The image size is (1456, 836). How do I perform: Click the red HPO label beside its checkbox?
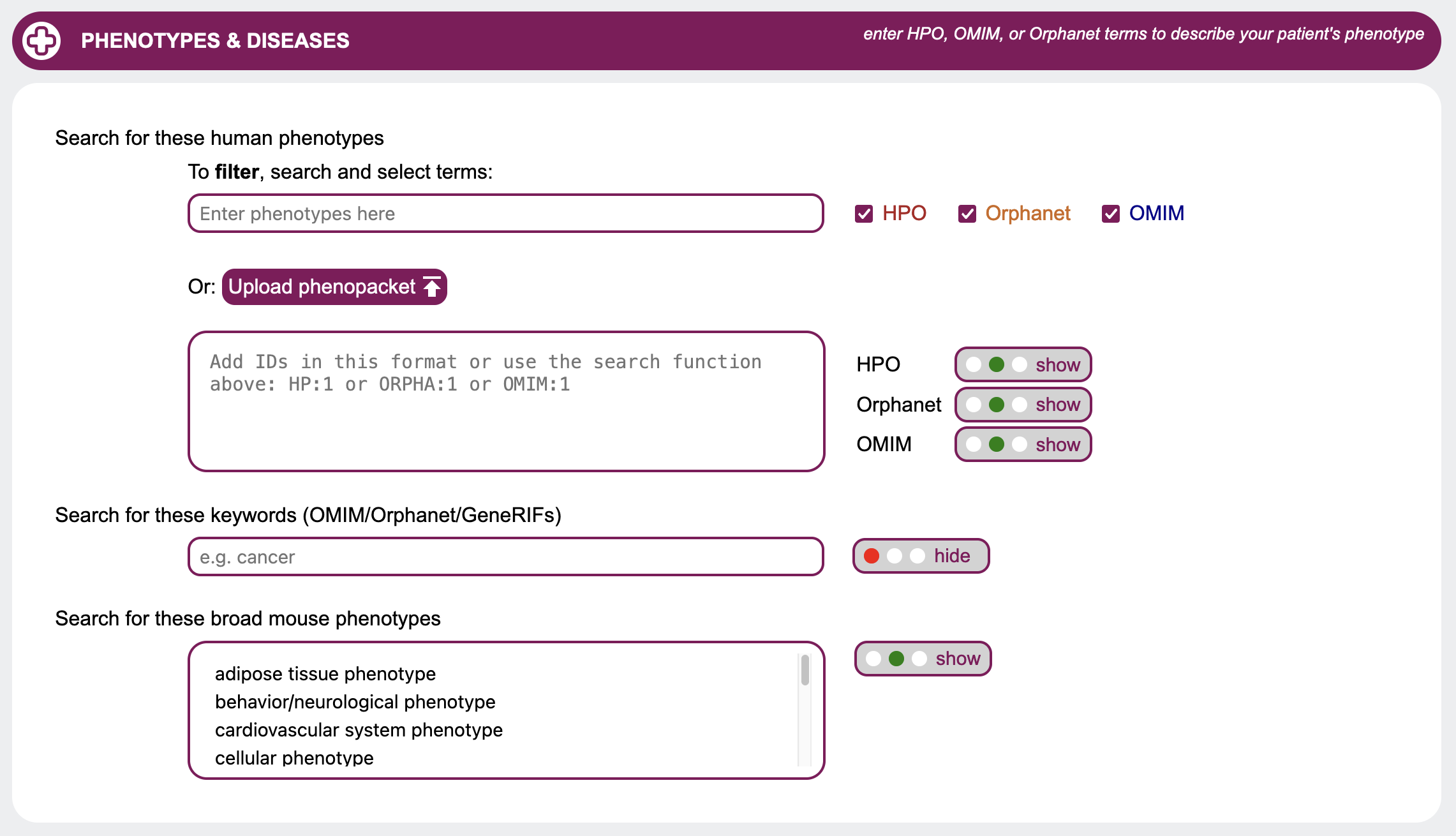904,213
